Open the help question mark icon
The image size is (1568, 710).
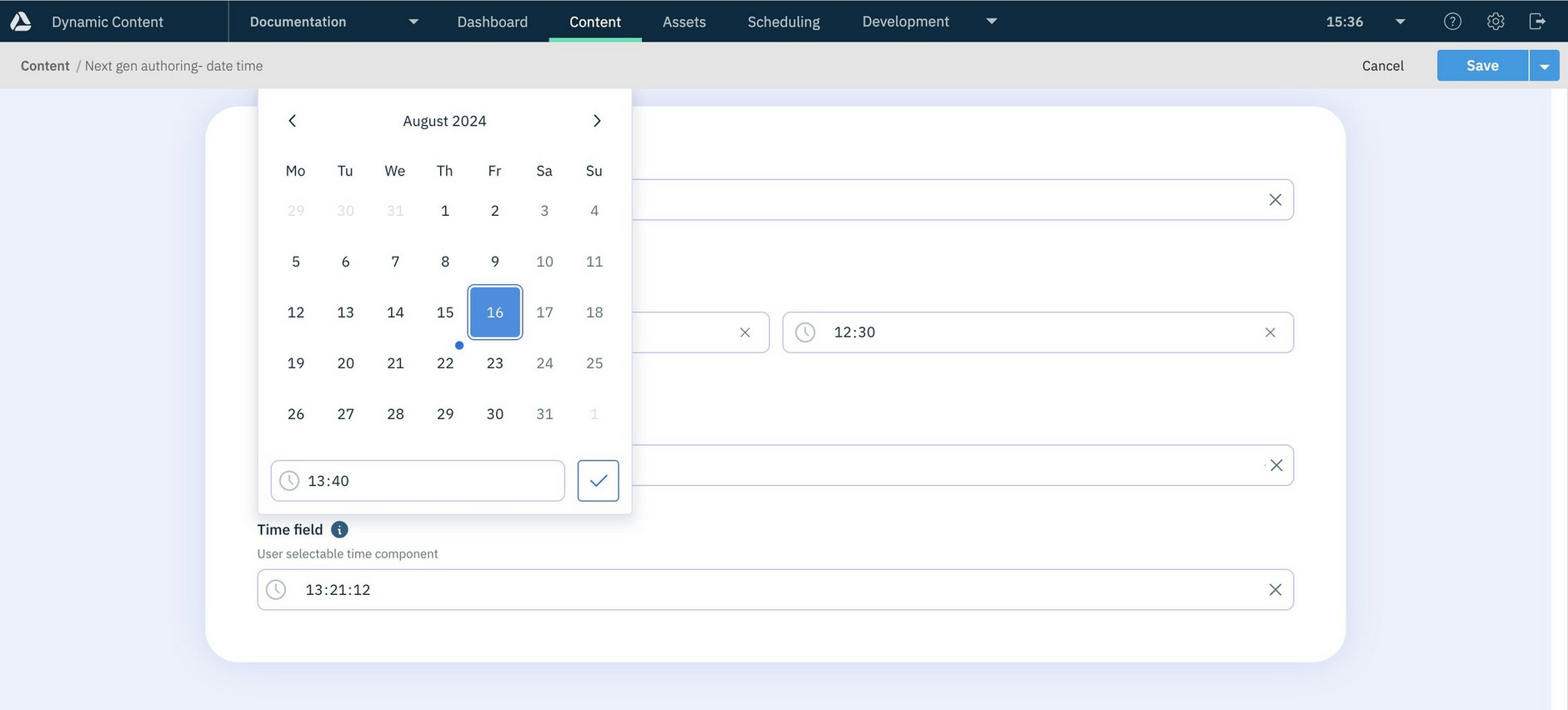point(1452,22)
